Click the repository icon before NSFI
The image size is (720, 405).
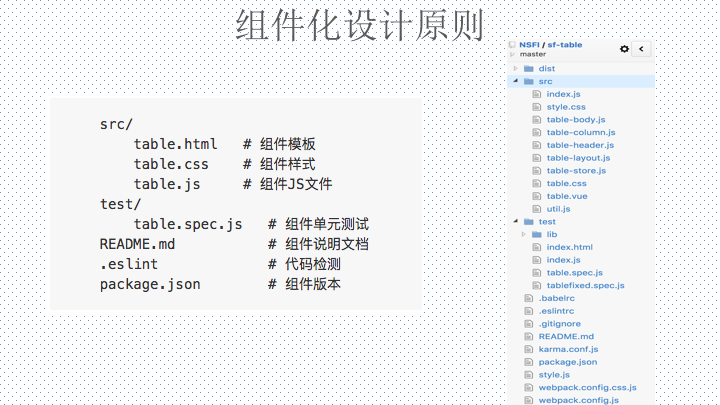click(x=512, y=45)
